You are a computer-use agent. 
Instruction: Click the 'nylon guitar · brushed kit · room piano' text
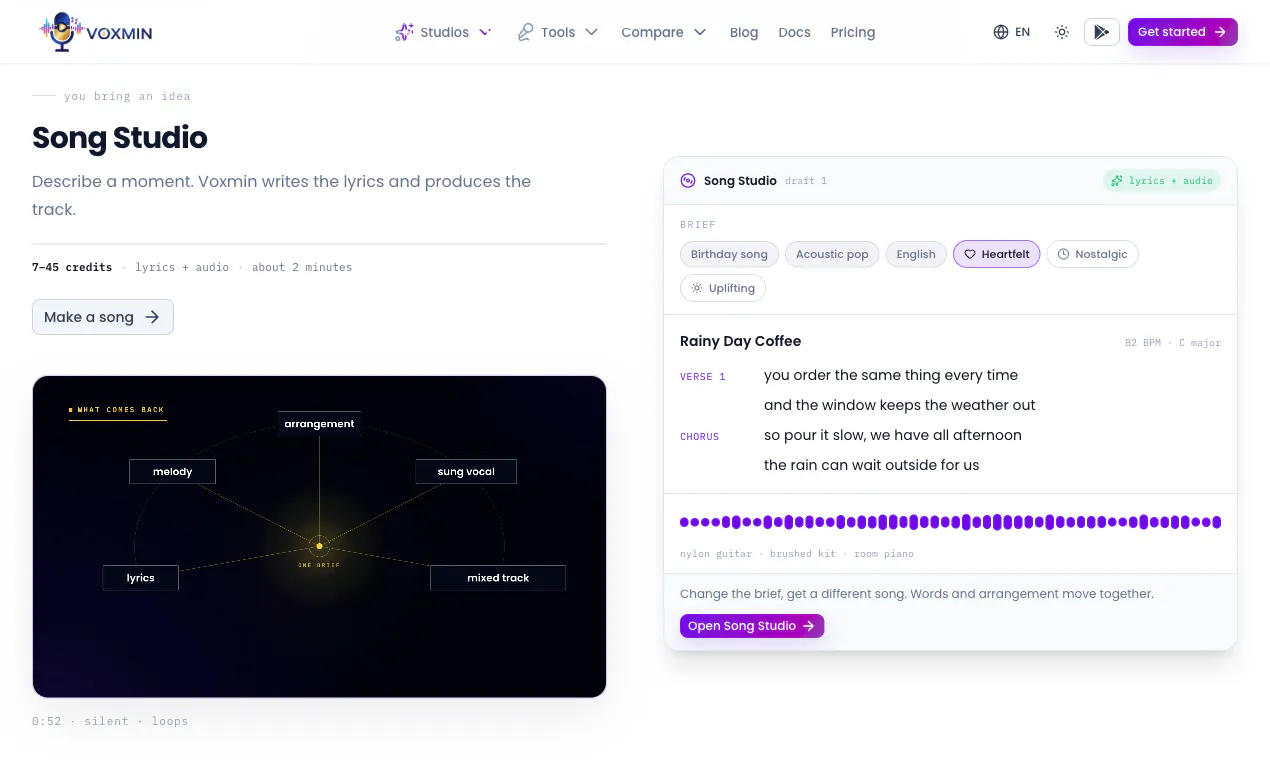click(797, 554)
